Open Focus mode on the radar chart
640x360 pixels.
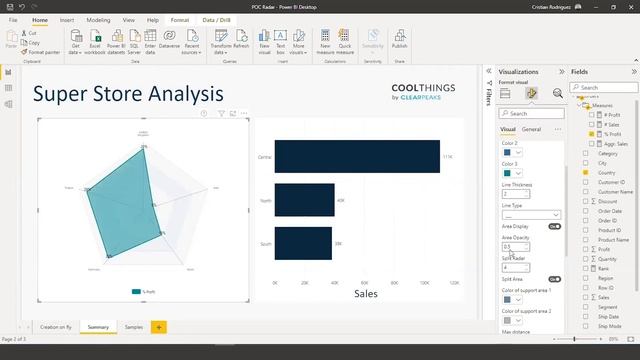coord(233,113)
